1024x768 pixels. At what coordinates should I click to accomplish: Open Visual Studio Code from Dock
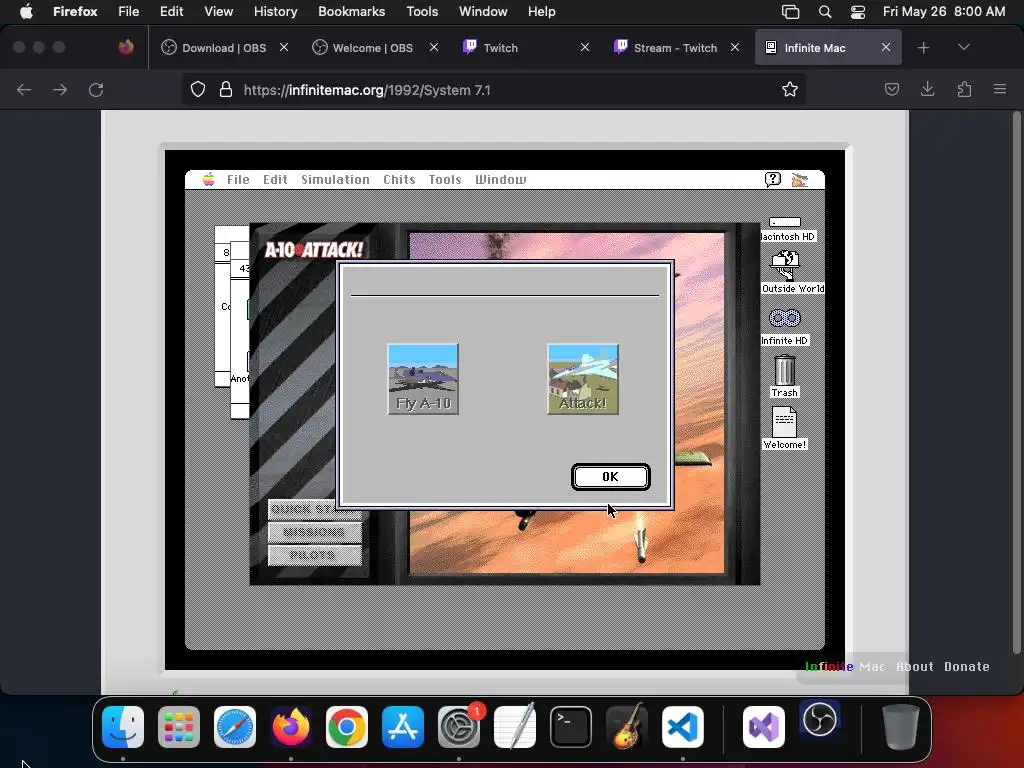coord(682,727)
